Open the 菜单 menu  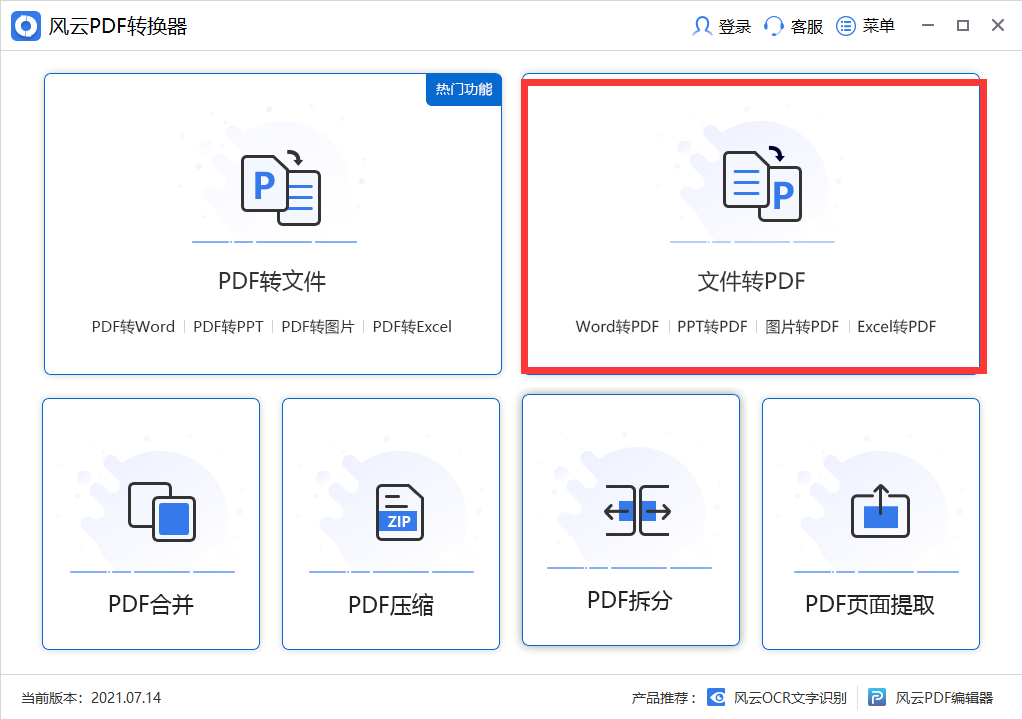point(879,26)
